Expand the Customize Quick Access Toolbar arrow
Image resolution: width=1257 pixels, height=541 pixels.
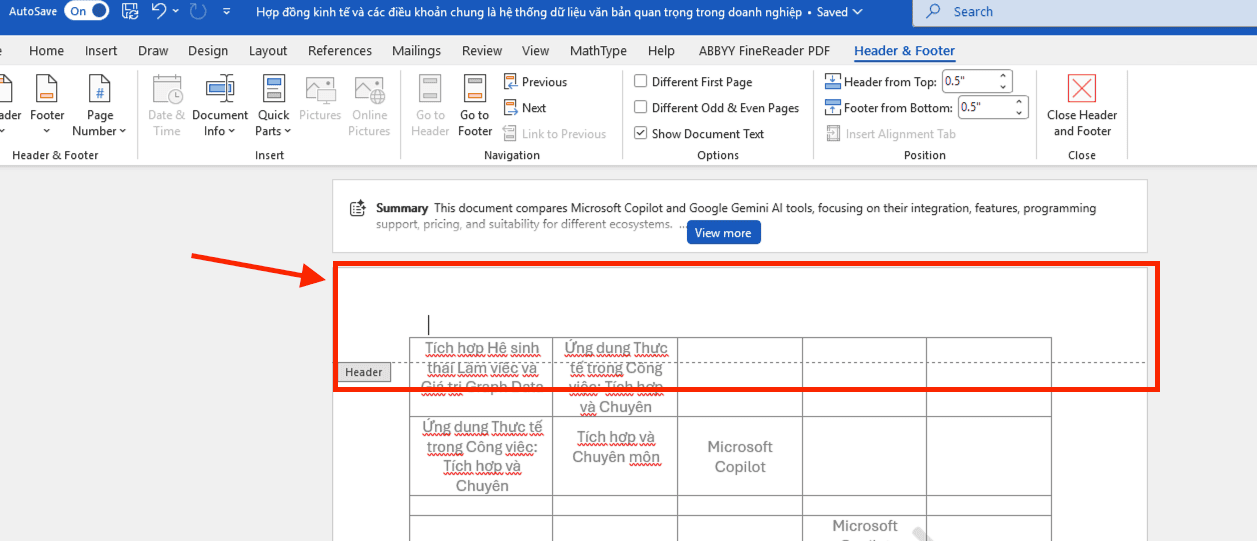(227, 12)
